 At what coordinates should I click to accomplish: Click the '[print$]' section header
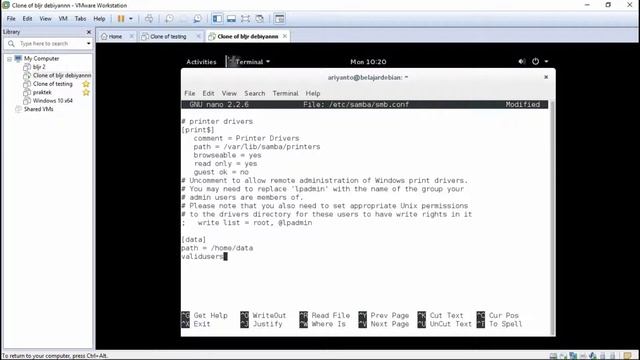[198, 130]
